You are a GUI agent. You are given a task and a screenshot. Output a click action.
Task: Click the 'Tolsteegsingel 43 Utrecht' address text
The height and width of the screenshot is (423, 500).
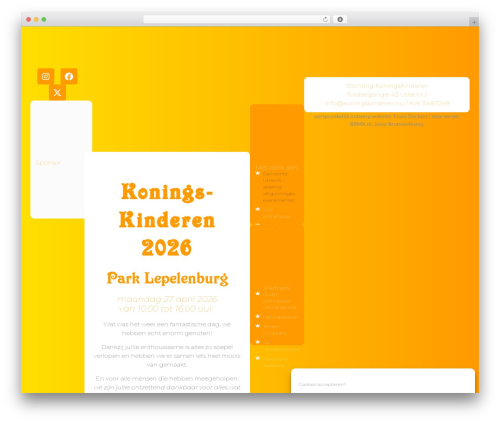click(385, 95)
